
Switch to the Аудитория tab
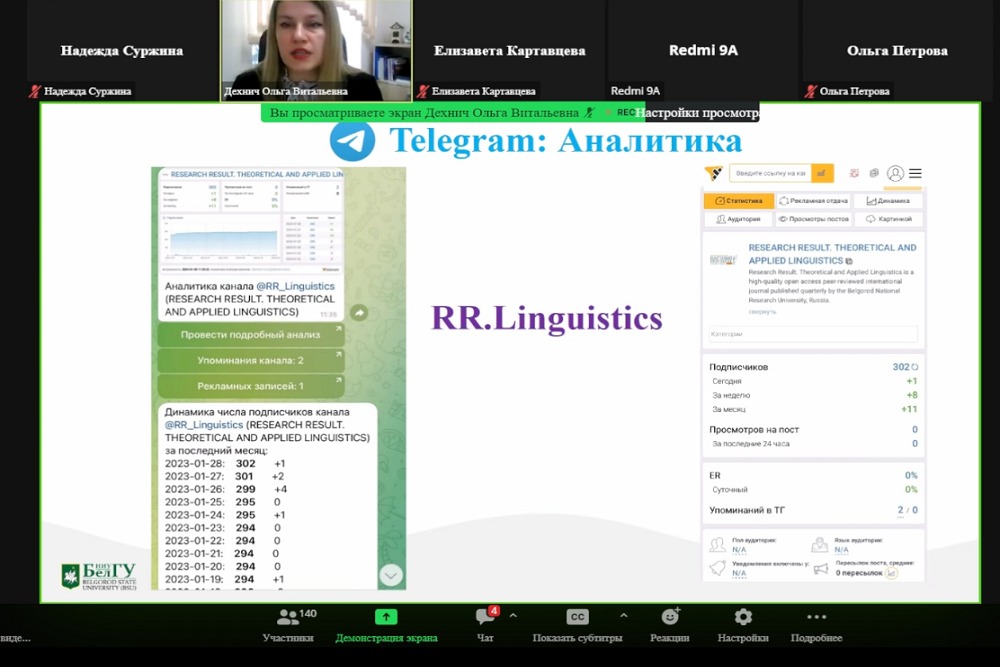739,219
